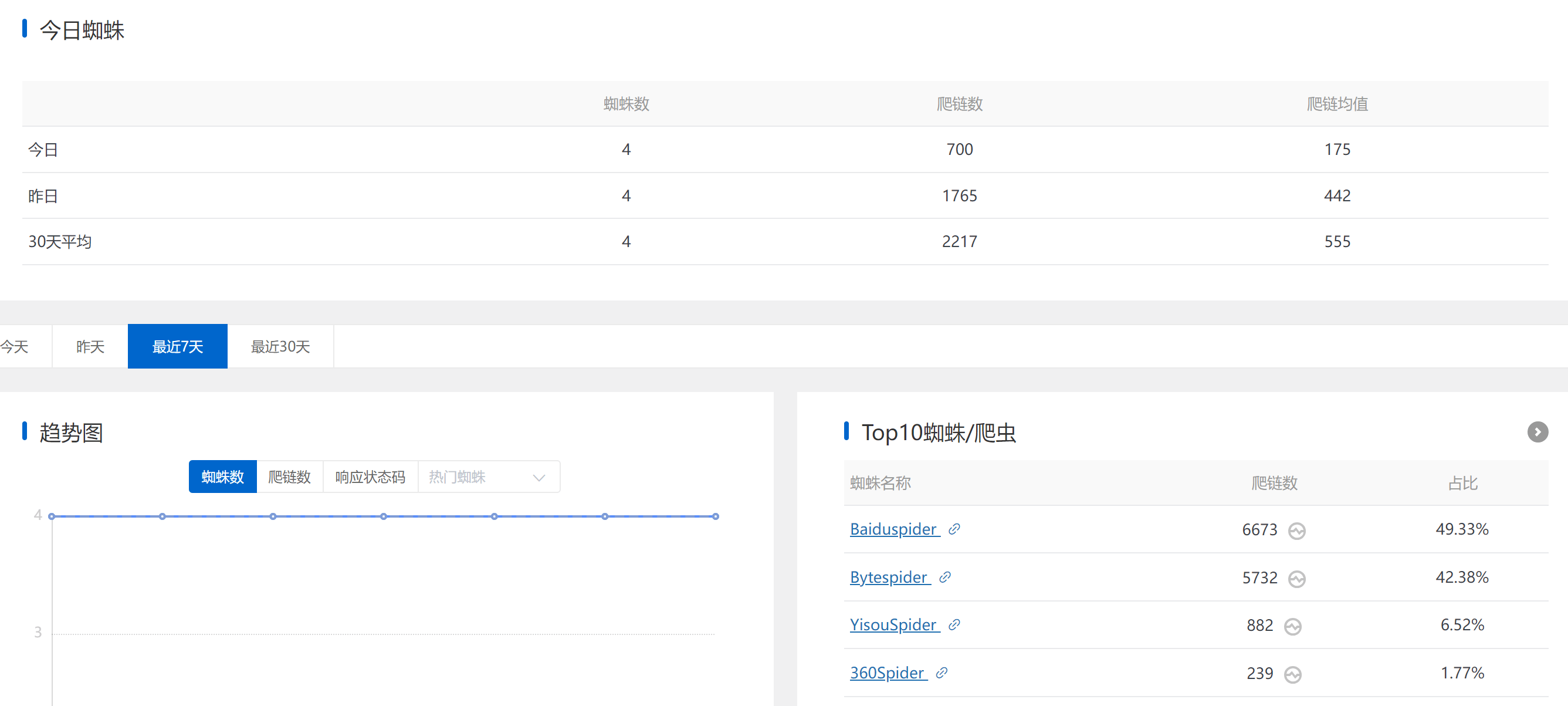This screenshot has height=706, width=1568.
Task: Click today's 爬链数 value 700
Action: [959, 150]
